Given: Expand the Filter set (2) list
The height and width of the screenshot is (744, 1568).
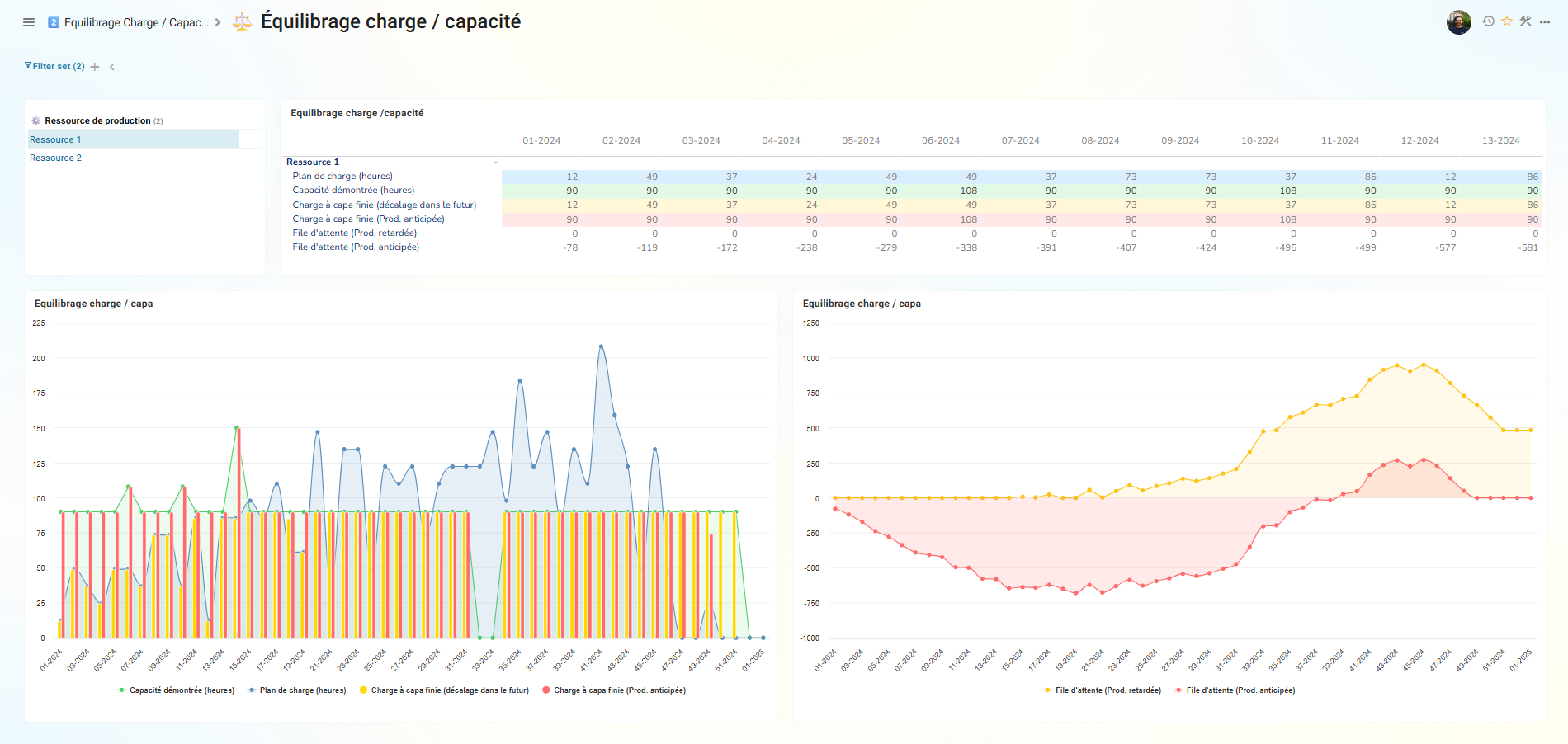Looking at the screenshot, I should (x=55, y=66).
